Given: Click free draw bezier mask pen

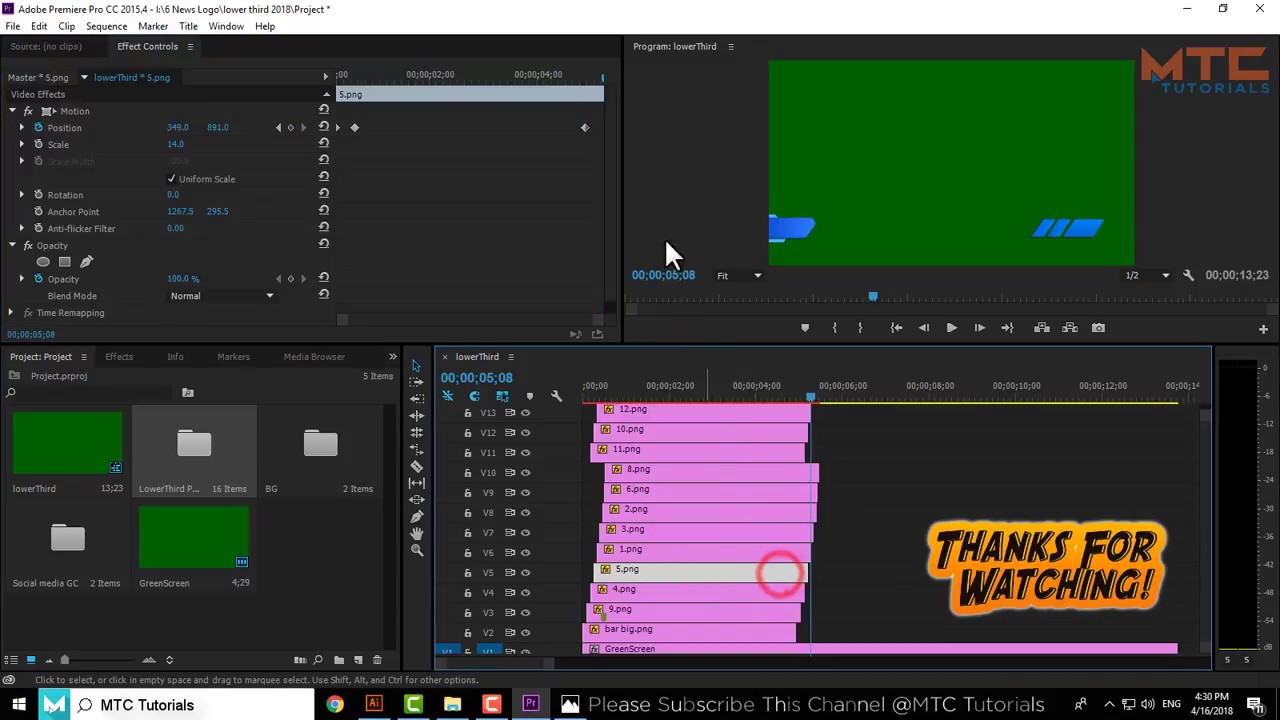Looking at the screenshot, I should click(86, 262).
